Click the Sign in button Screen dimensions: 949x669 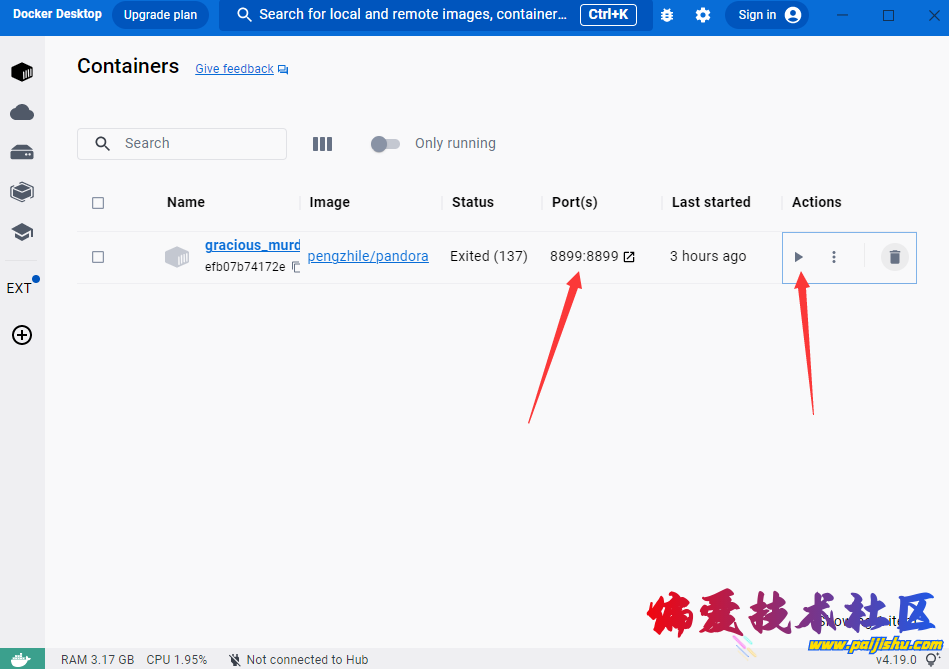pos(767,15)
